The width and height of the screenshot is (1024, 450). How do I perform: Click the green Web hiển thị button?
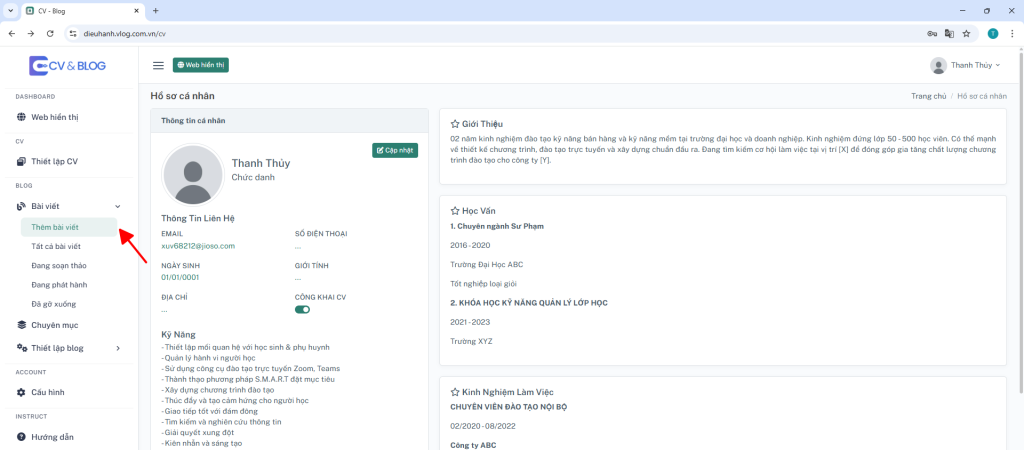(x=200, y=65)
